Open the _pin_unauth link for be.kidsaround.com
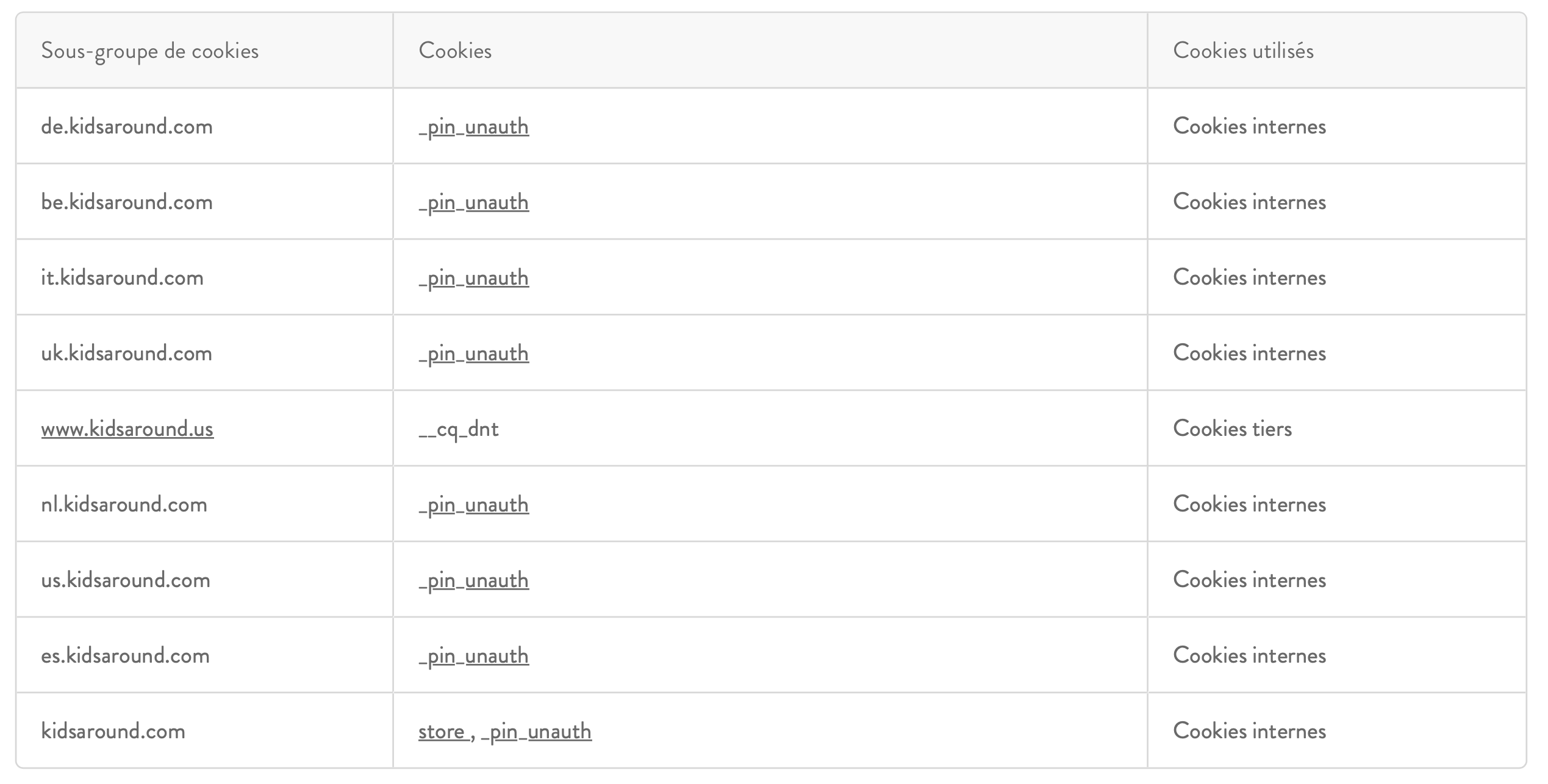Viewport: 1548px width, 784px height. [x=473, y=202]
